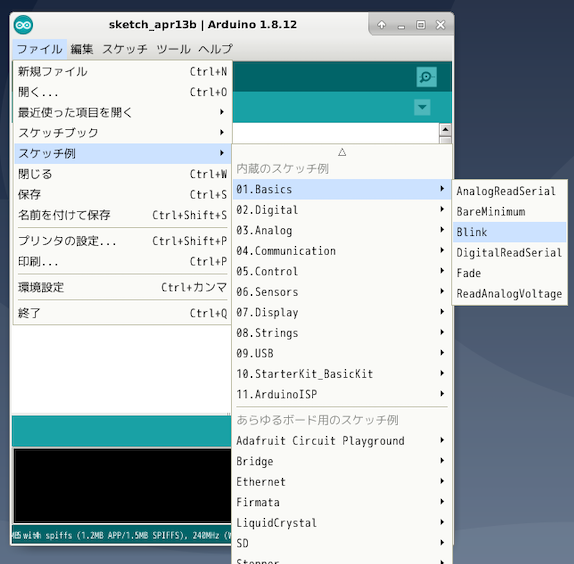574x564 pixels.
Task: Click the editor scrollbar up arrow
Action: 445,130
